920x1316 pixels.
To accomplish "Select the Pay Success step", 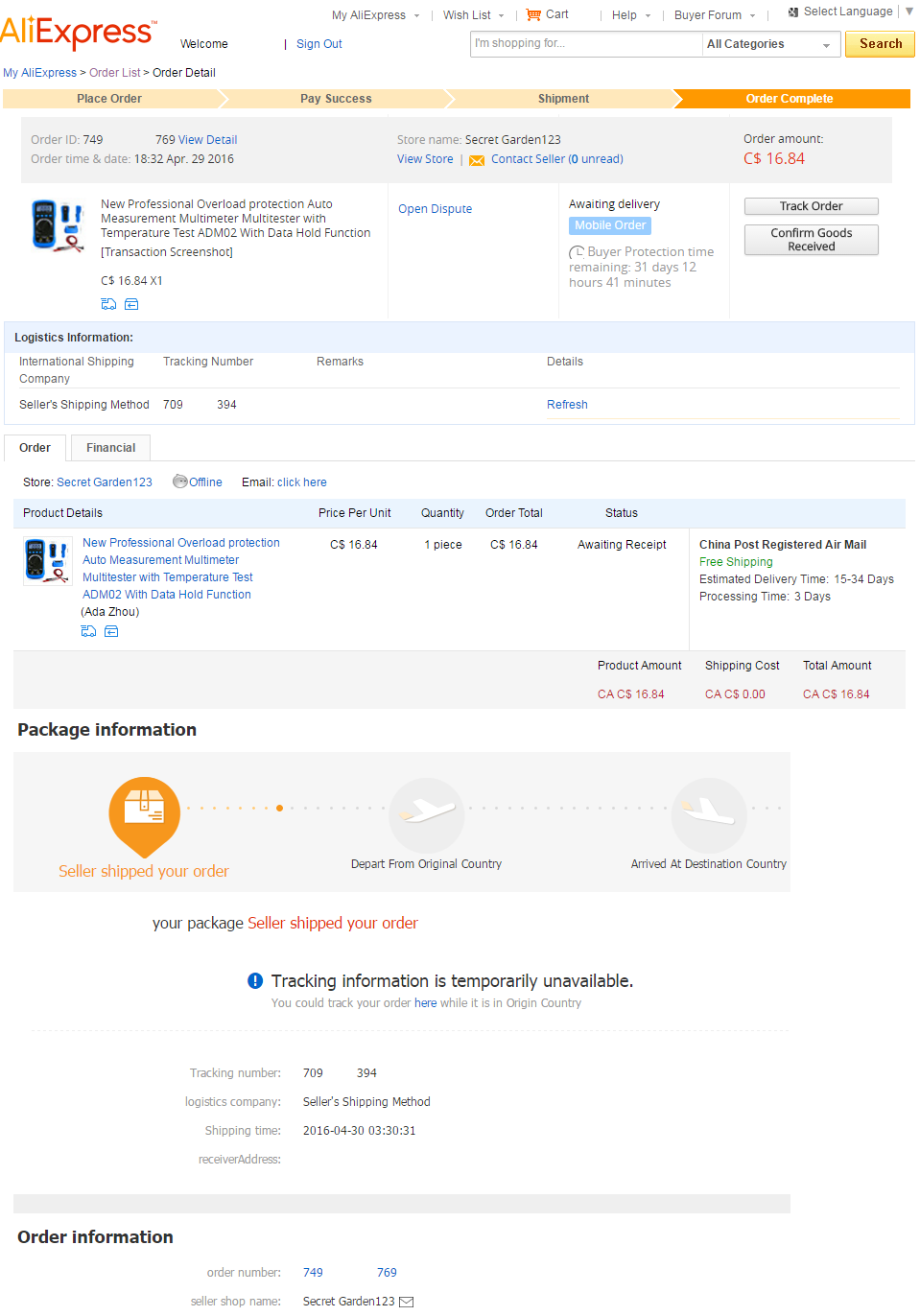I will [336, 99].
